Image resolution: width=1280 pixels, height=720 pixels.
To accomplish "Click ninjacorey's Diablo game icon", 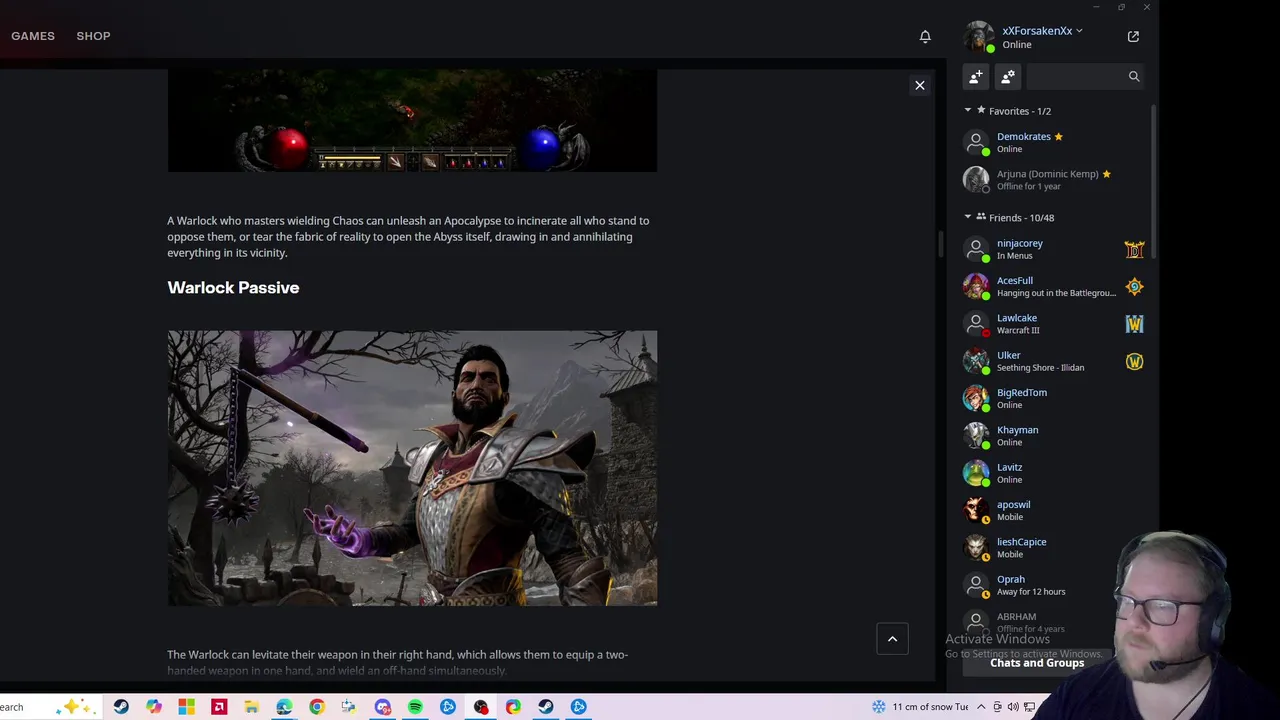I will click(x=1134, y=249).
